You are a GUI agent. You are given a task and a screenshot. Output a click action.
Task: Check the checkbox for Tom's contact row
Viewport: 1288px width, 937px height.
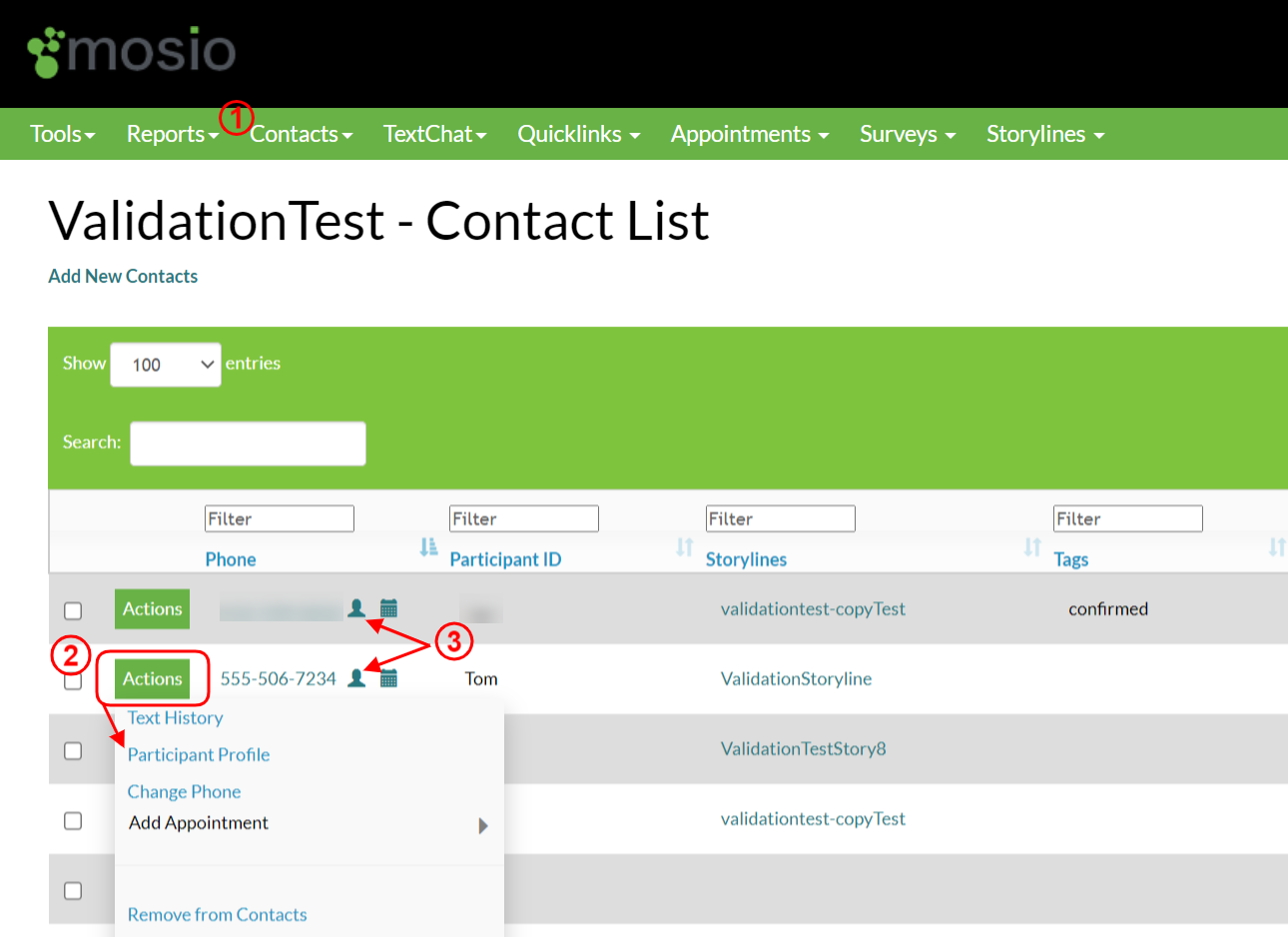[72, 680]
